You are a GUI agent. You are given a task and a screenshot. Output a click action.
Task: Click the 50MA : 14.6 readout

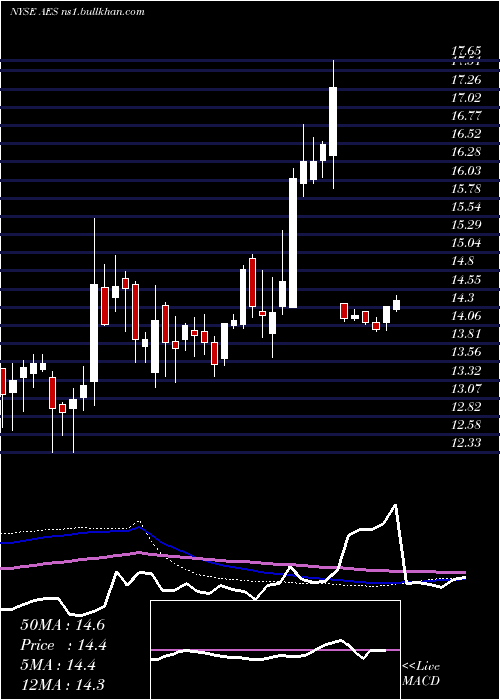62,625
